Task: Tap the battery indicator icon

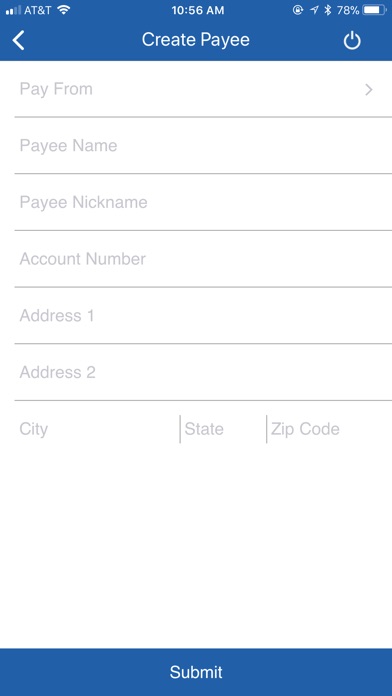Action: (374, 10)
